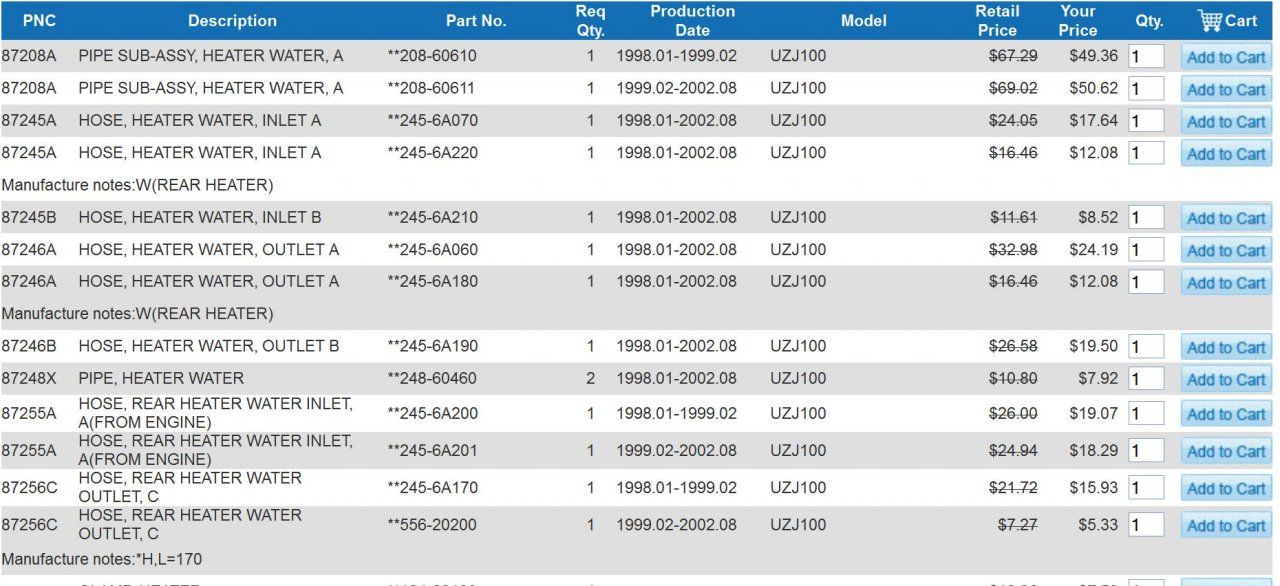Click part number **245-6A180

tap(433, 282)
